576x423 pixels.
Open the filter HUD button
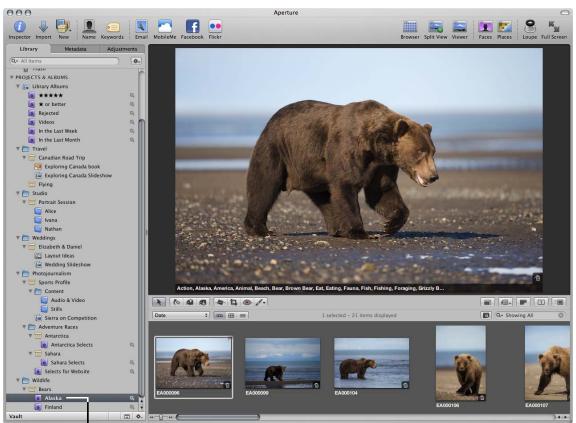pos(486,315)
